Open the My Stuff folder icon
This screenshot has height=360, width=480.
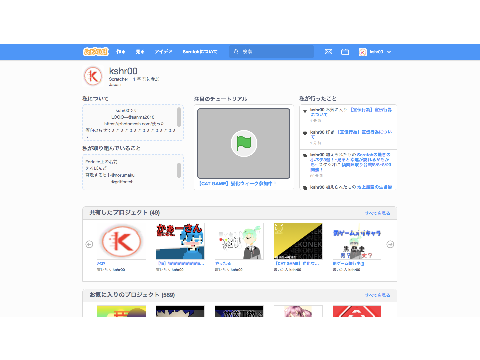(345, 52)
